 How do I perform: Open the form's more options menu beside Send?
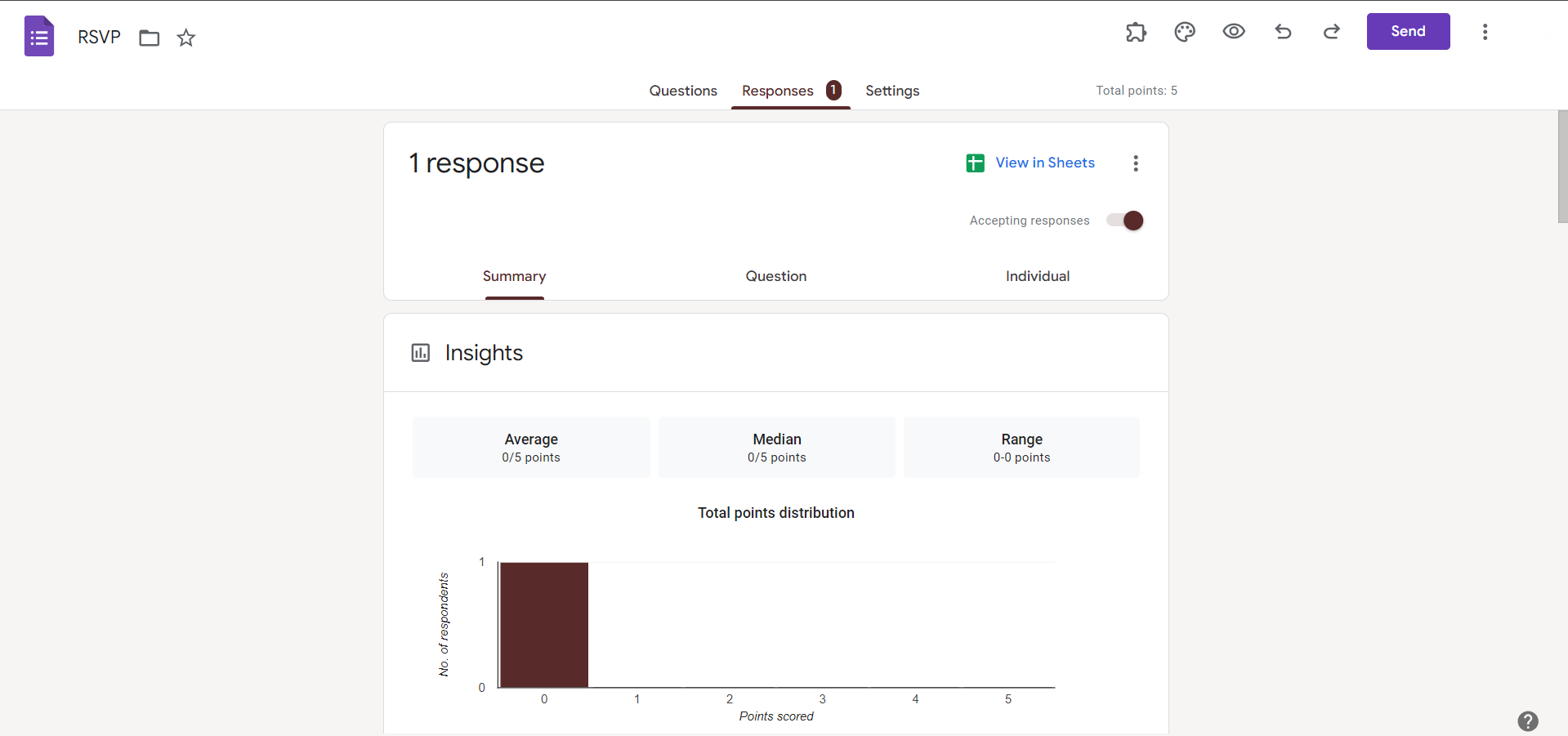pos(1485,32)
